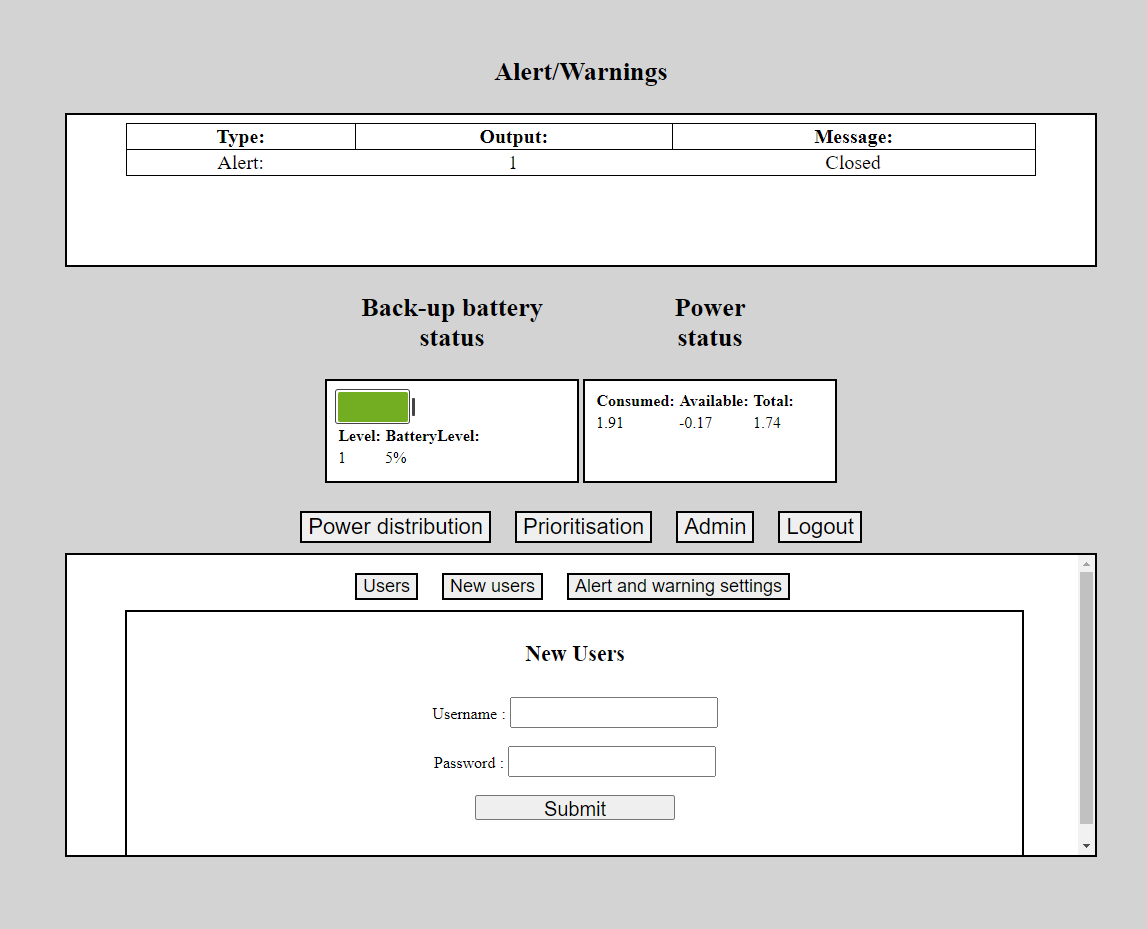Viewport: 1147px width, 929px height.
Task: Submit the New Users form
Action: pyautogui.click(x=575, y=808)
